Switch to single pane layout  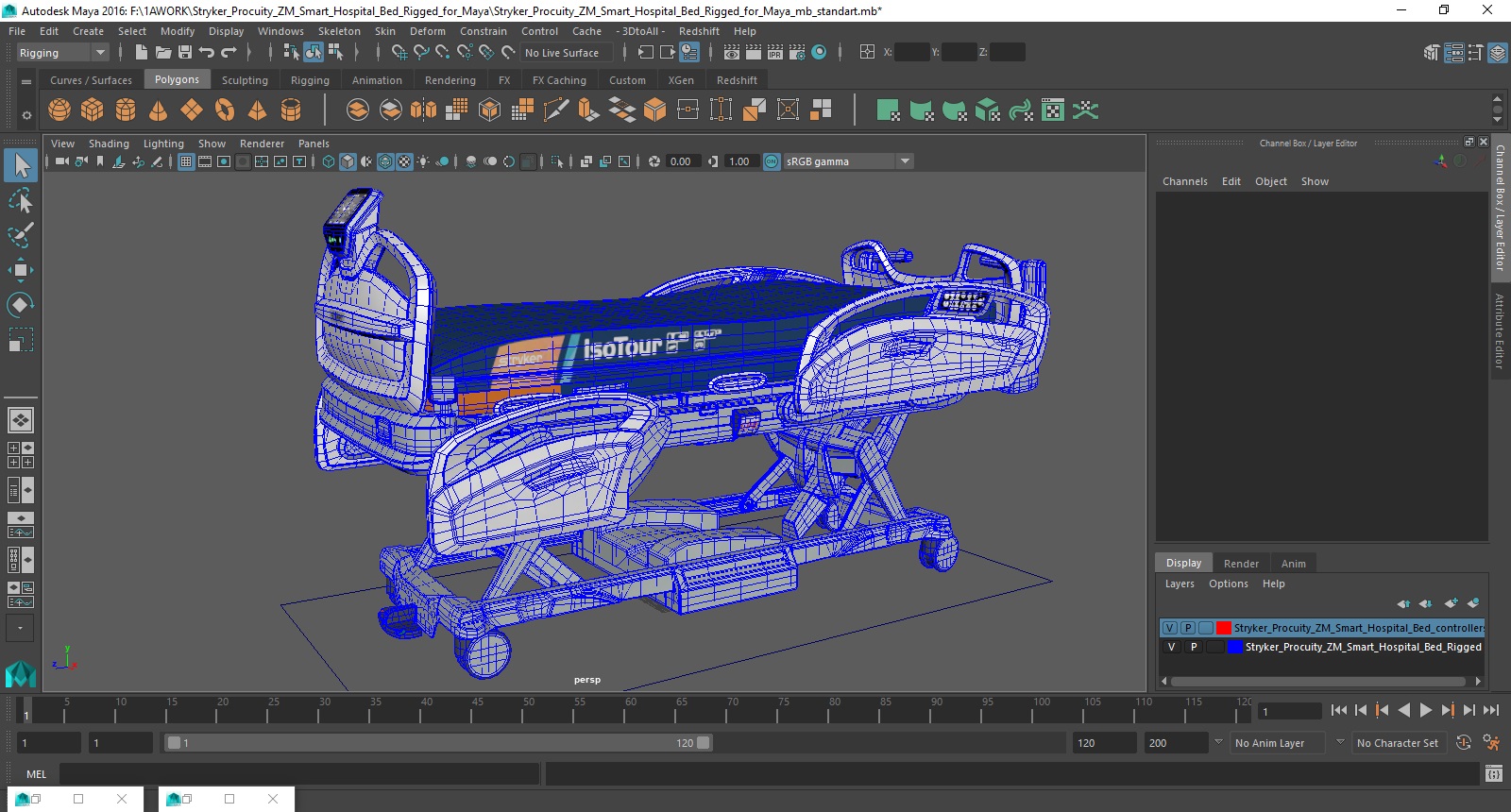[x=21, y=420]
